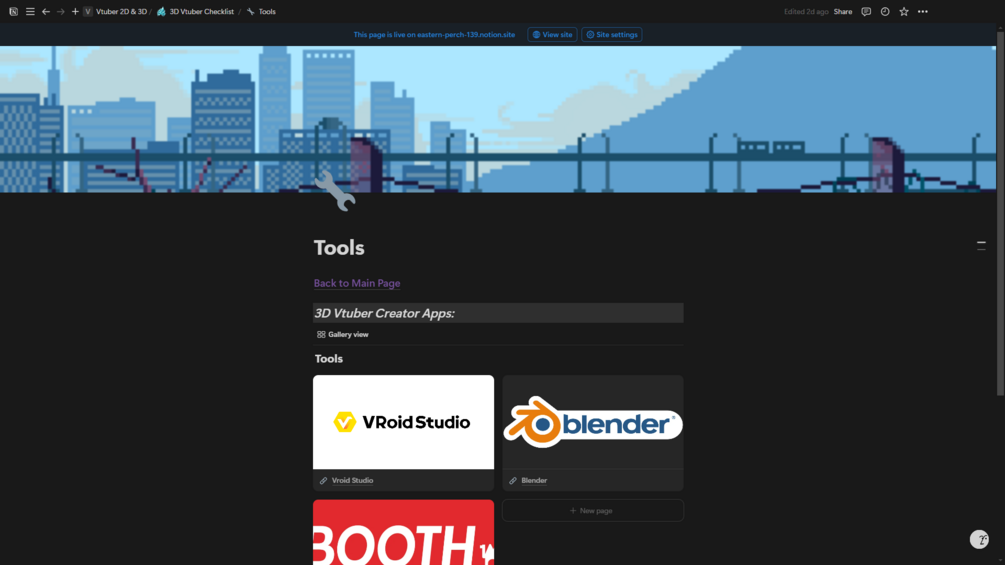Add a New page to gallery
1005x565 pixels.
click(593, 511)
